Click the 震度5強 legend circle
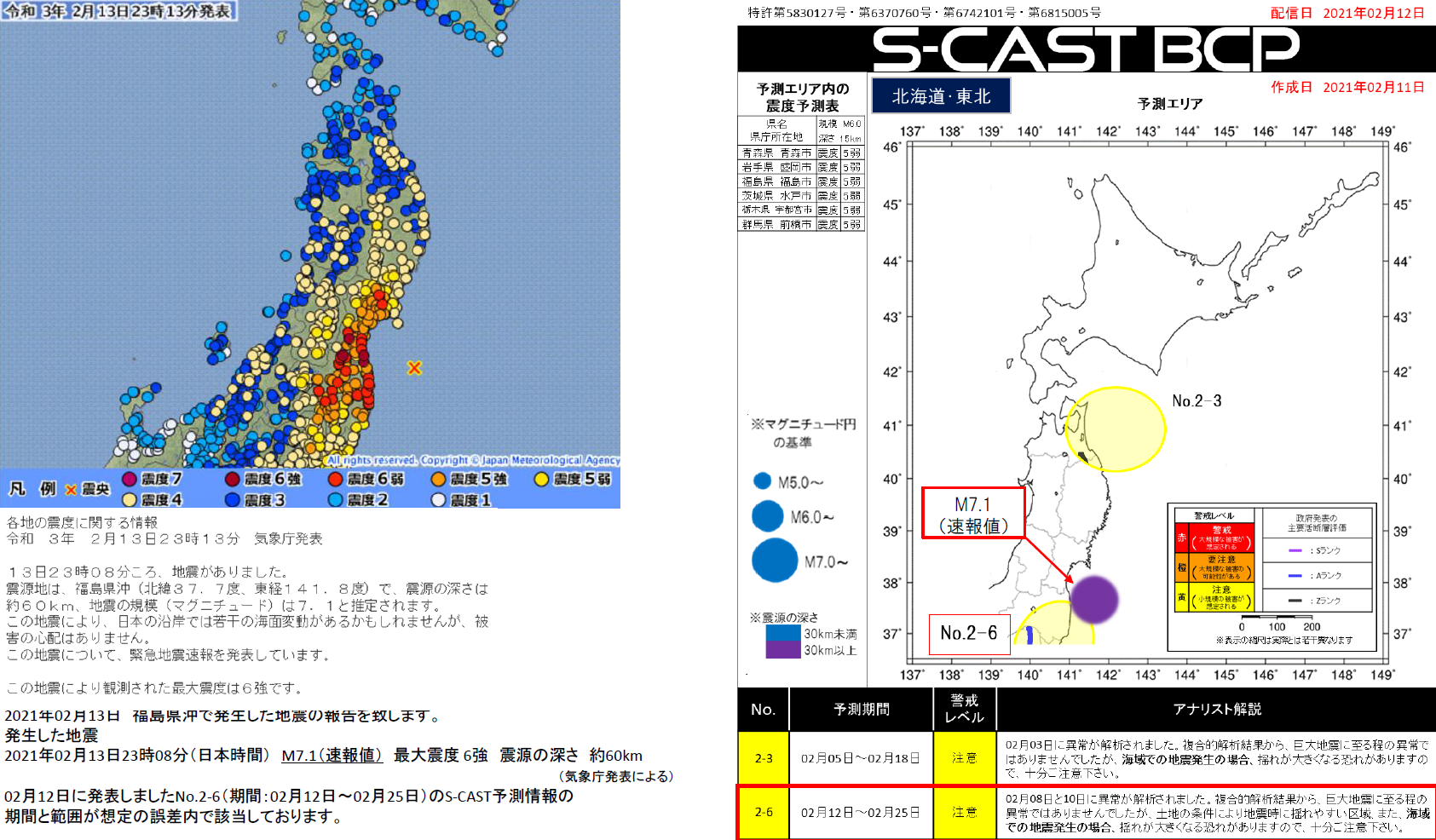The width and height of the screenshot is (1436, 840). click(x=439, y=479)
